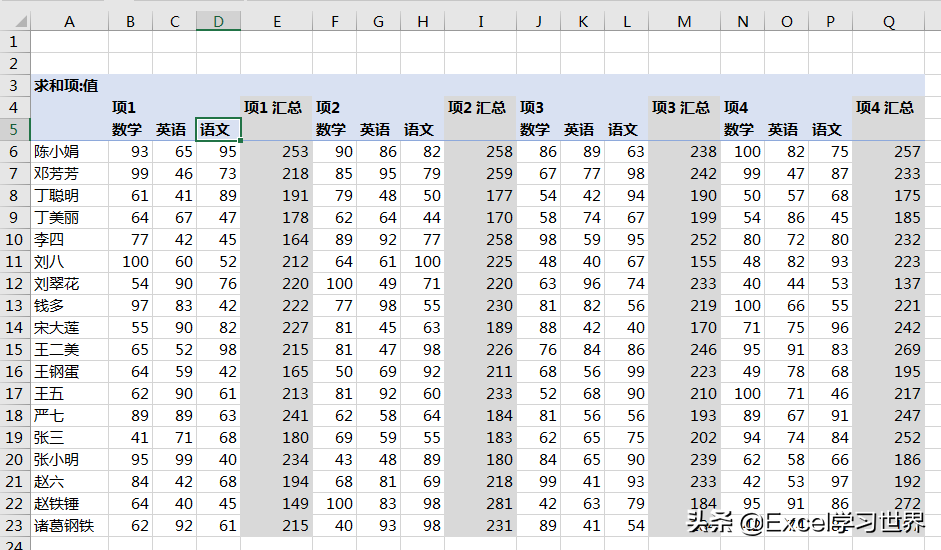Select the name cell '王钢蛋'
The width and height of the screenshot is (941, 550).
70,372
